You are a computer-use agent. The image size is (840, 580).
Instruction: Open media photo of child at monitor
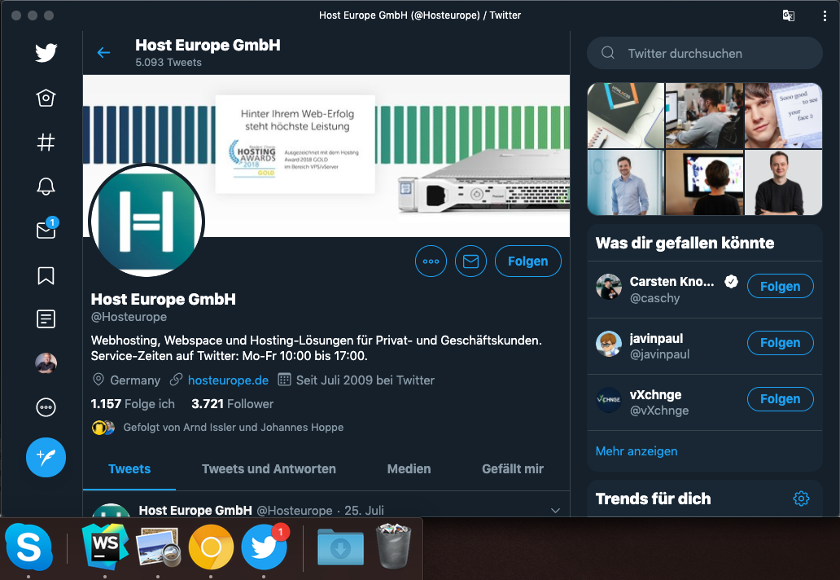pos(704,183)
